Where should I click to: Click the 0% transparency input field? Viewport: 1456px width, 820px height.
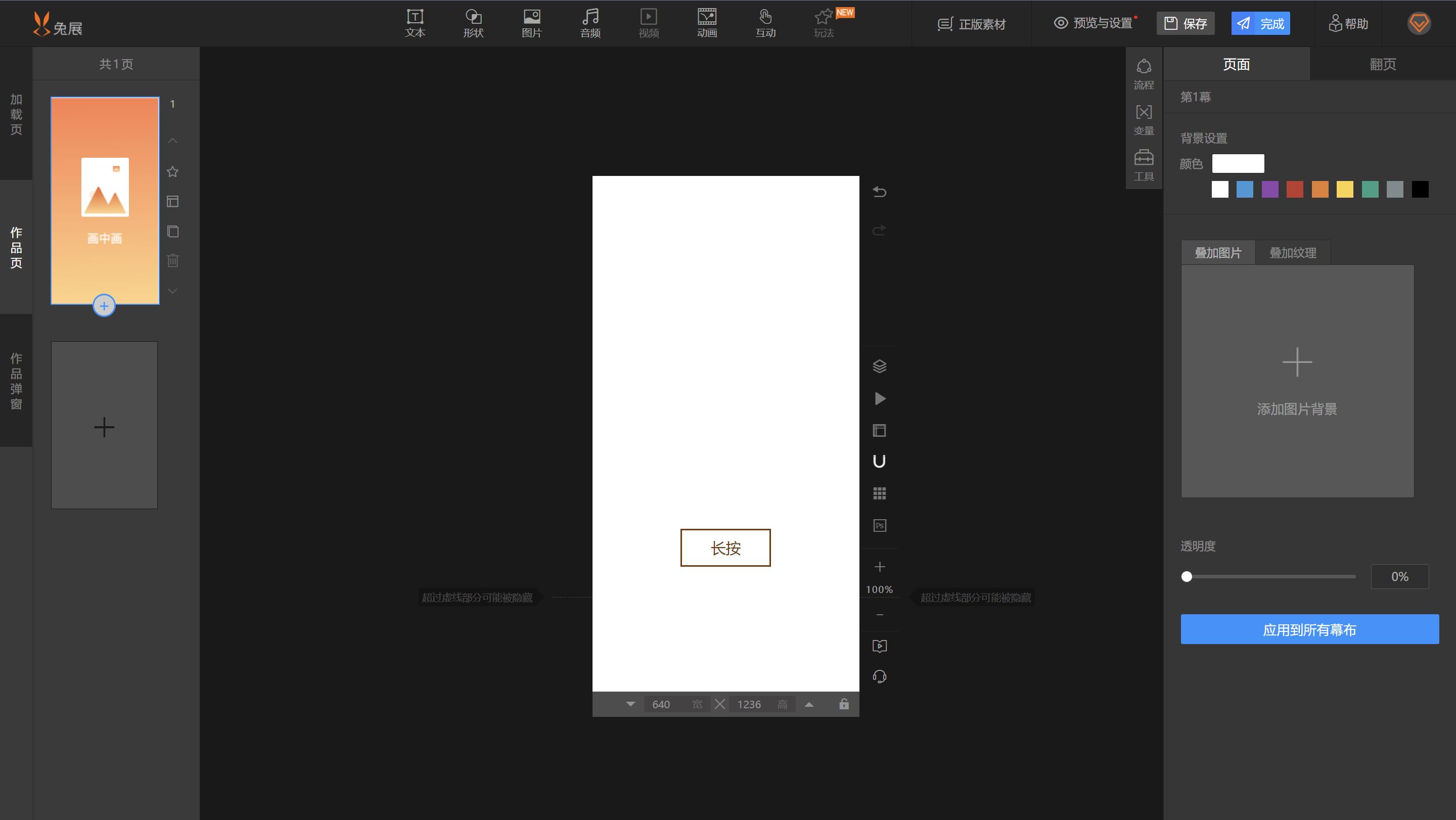pos(1399,576)
